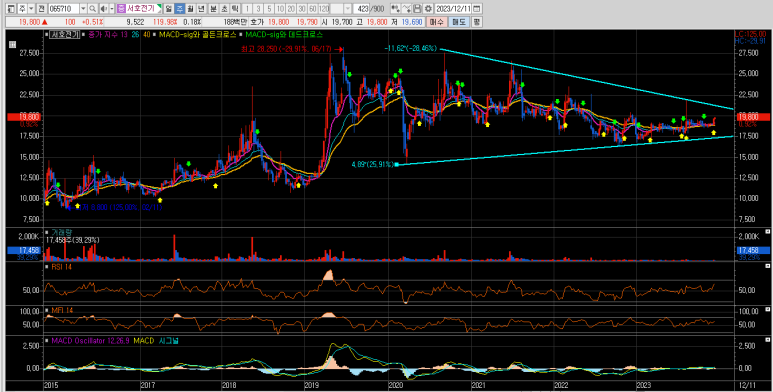Viewport: 773px width, 392px height.
Task: Open the 주 market type dropdown arrow
Action: pos(31,9)
